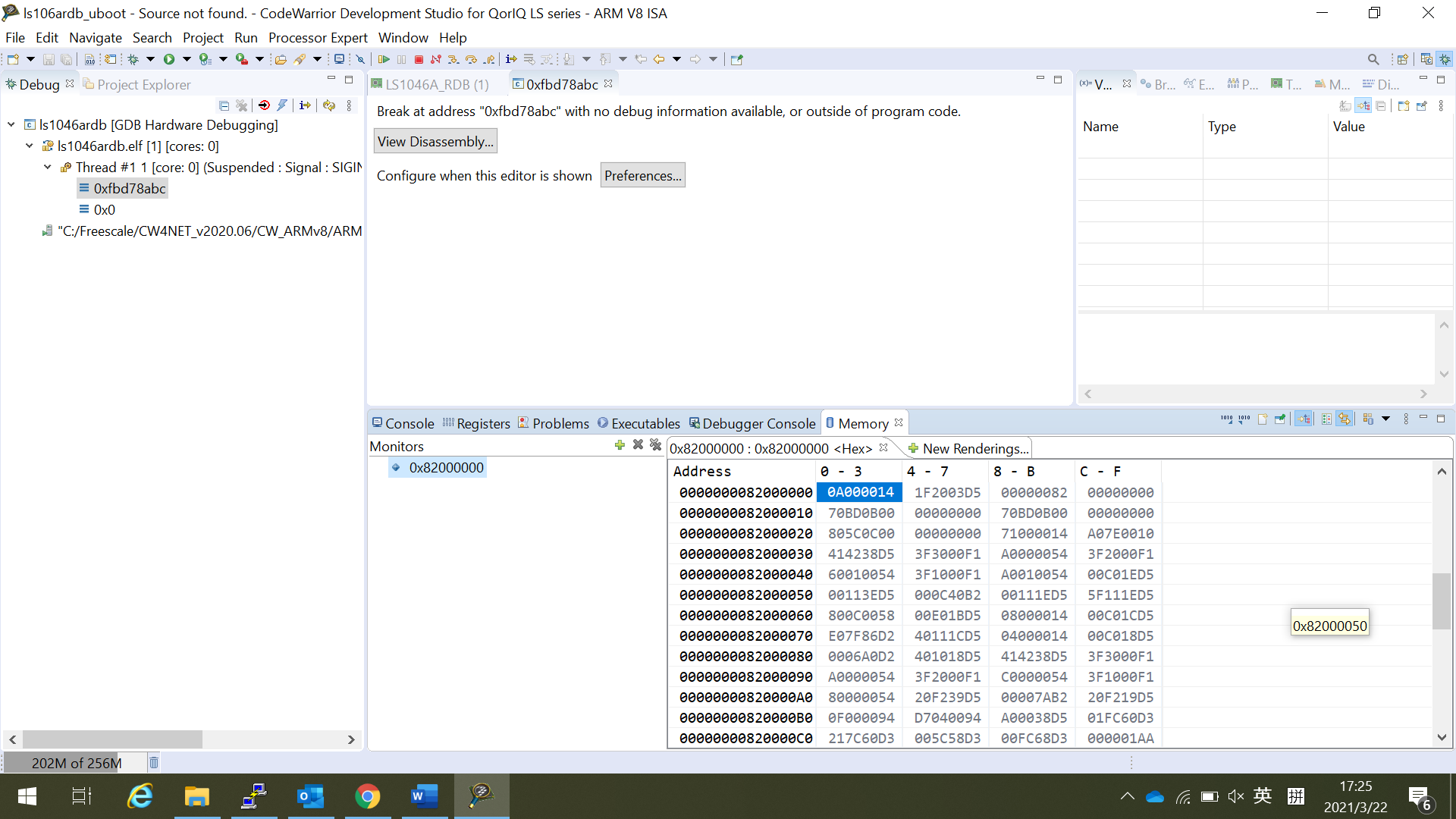This screenshot has height=819, width=1456.
Task: Click the Preferences button
Action: [642, 175]
